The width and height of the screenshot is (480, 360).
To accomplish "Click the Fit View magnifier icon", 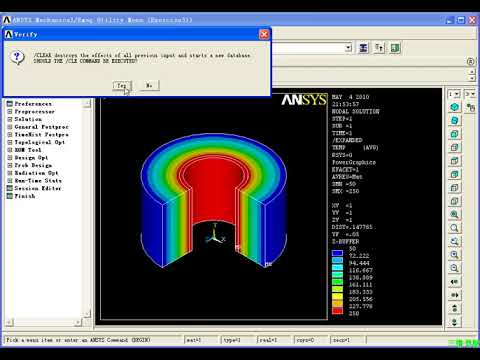I will click(454, 214).
